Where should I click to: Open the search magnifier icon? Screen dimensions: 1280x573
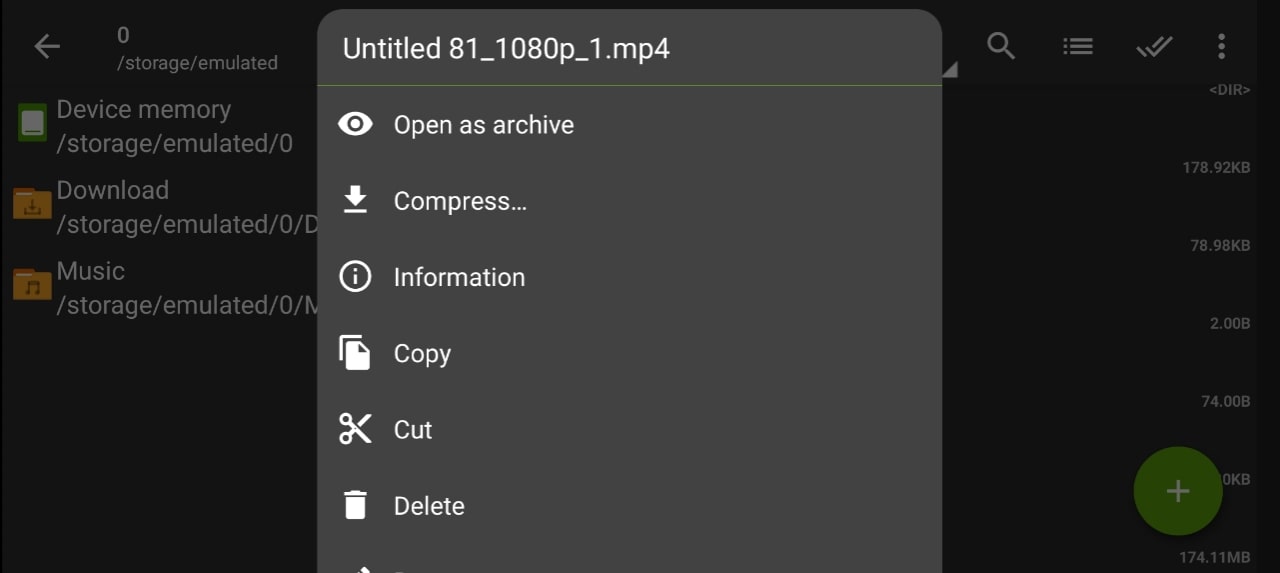1001,45
